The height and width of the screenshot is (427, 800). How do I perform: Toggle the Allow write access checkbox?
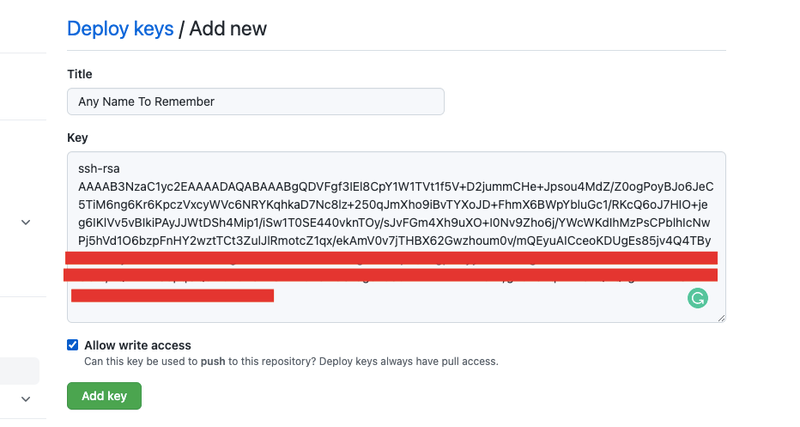73,345
